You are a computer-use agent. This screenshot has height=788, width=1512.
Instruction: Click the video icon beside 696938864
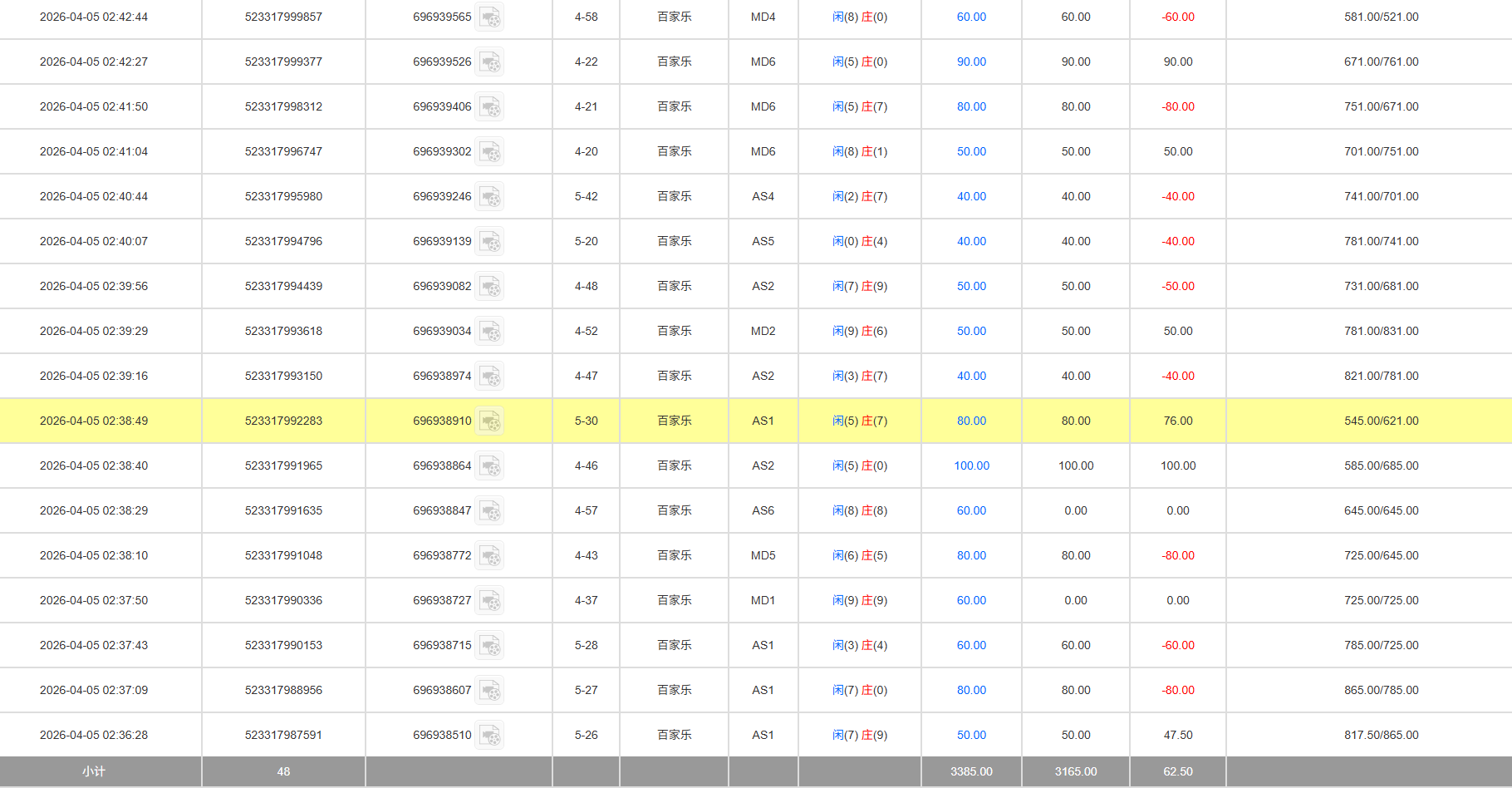point(489,466)
